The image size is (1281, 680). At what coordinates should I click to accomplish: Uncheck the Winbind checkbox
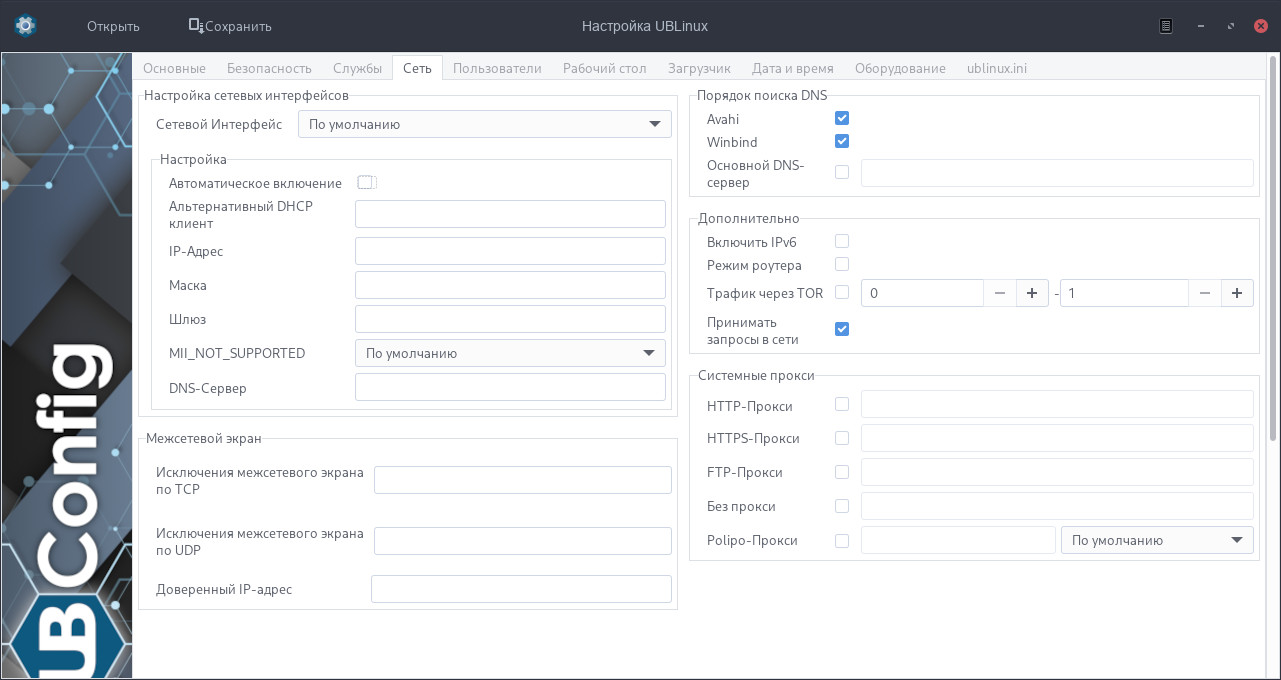coord(842,142)
